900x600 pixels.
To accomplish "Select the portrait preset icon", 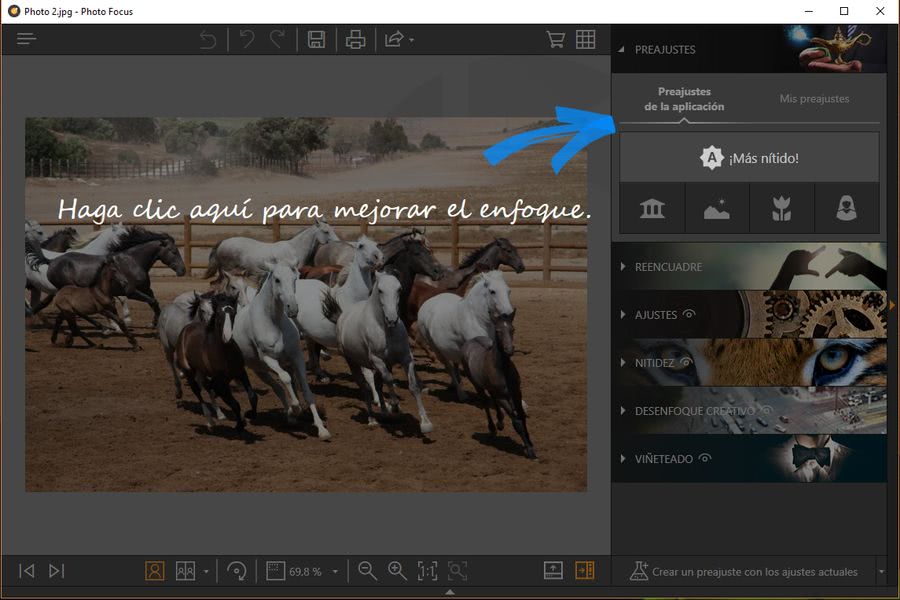I will [x=847, y=208].
